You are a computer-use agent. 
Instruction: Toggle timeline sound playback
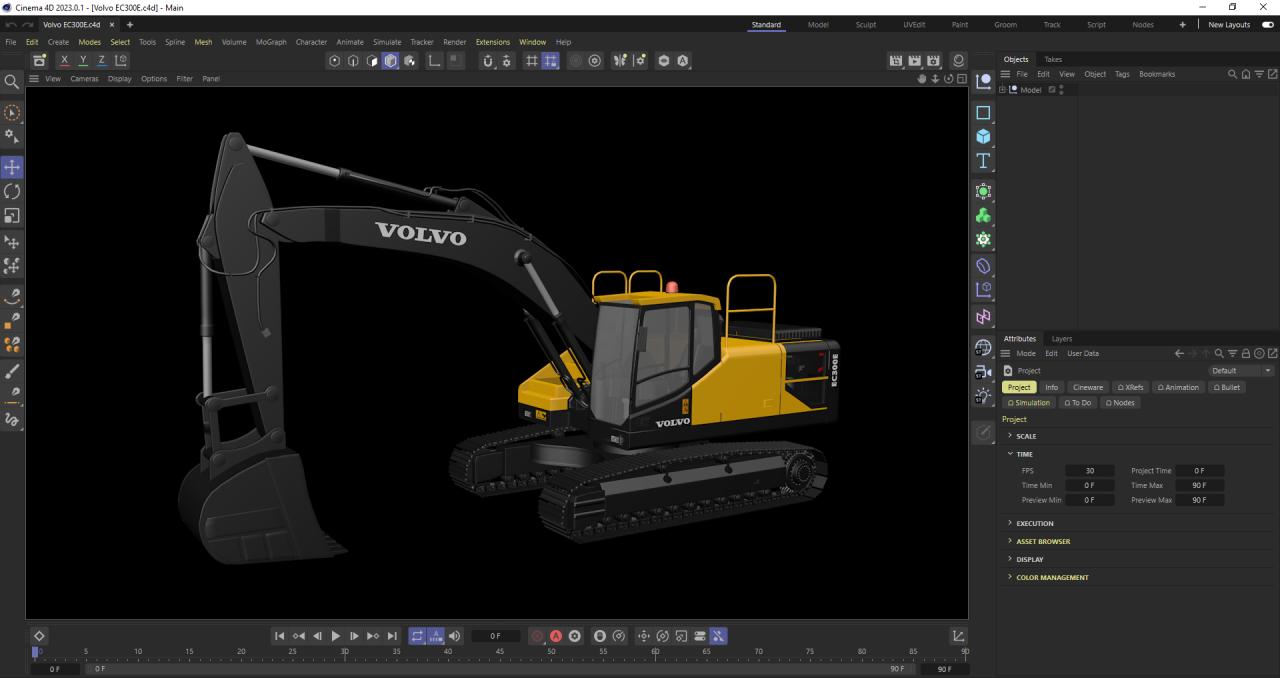pos(455,636)
